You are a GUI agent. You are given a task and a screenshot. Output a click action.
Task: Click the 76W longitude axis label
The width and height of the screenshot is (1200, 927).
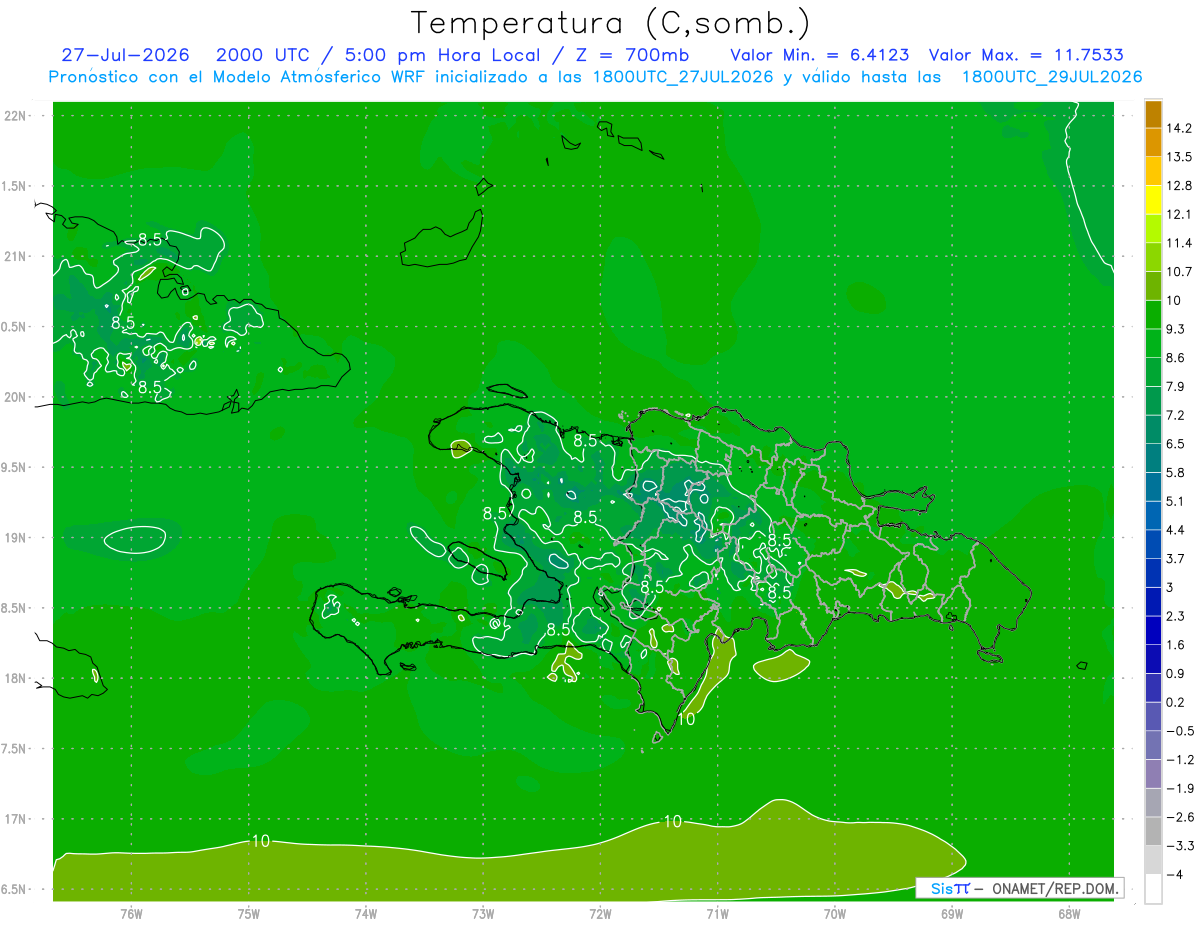tap(131, 913)
